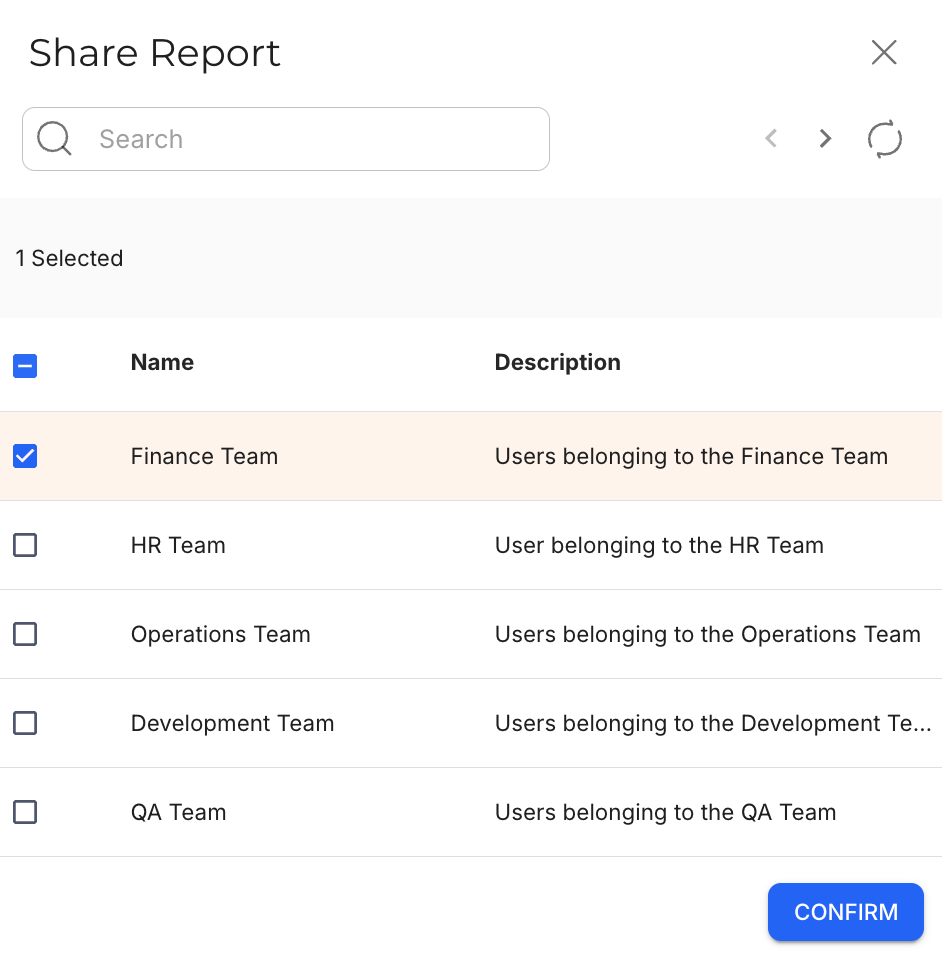
Task: Click the Description column header
Action: point(557,362)
